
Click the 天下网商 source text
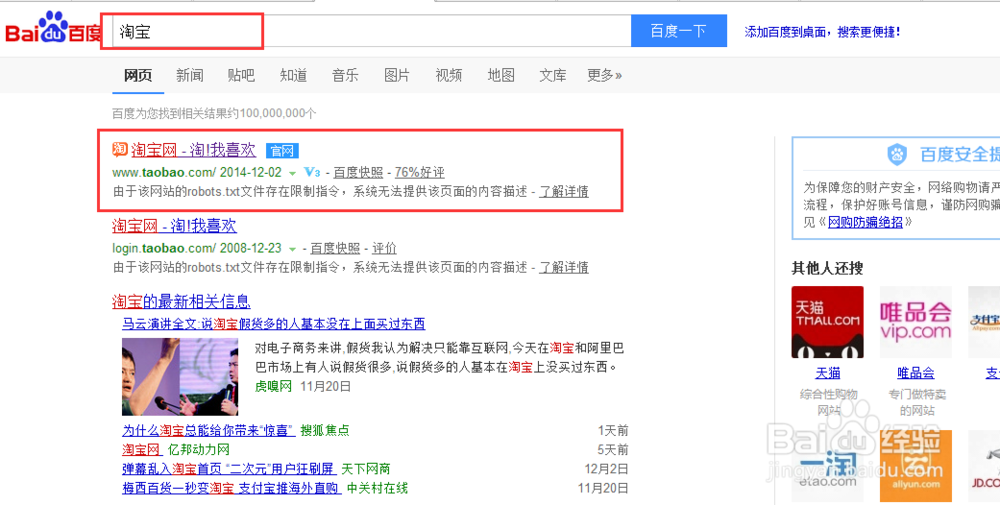pyautogui.click(x=365, y=469)
